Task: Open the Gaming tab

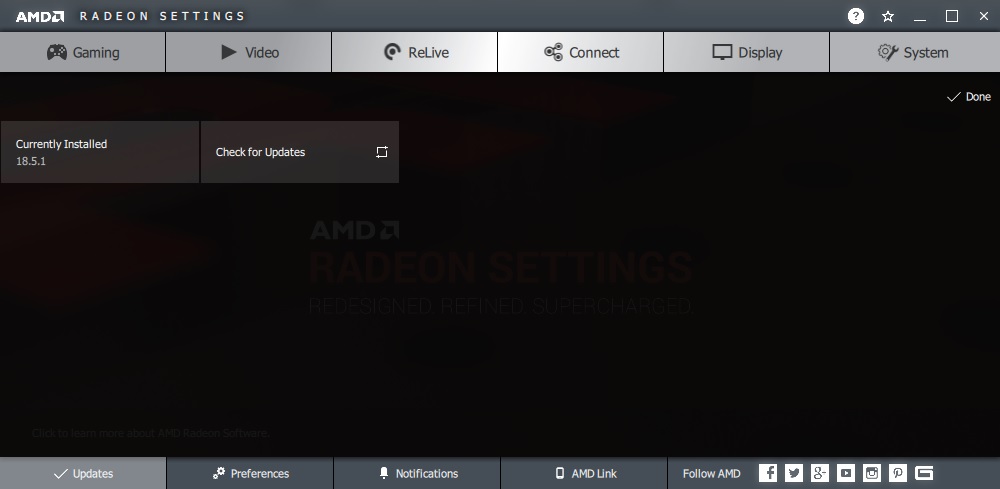Action: (83, 52)
